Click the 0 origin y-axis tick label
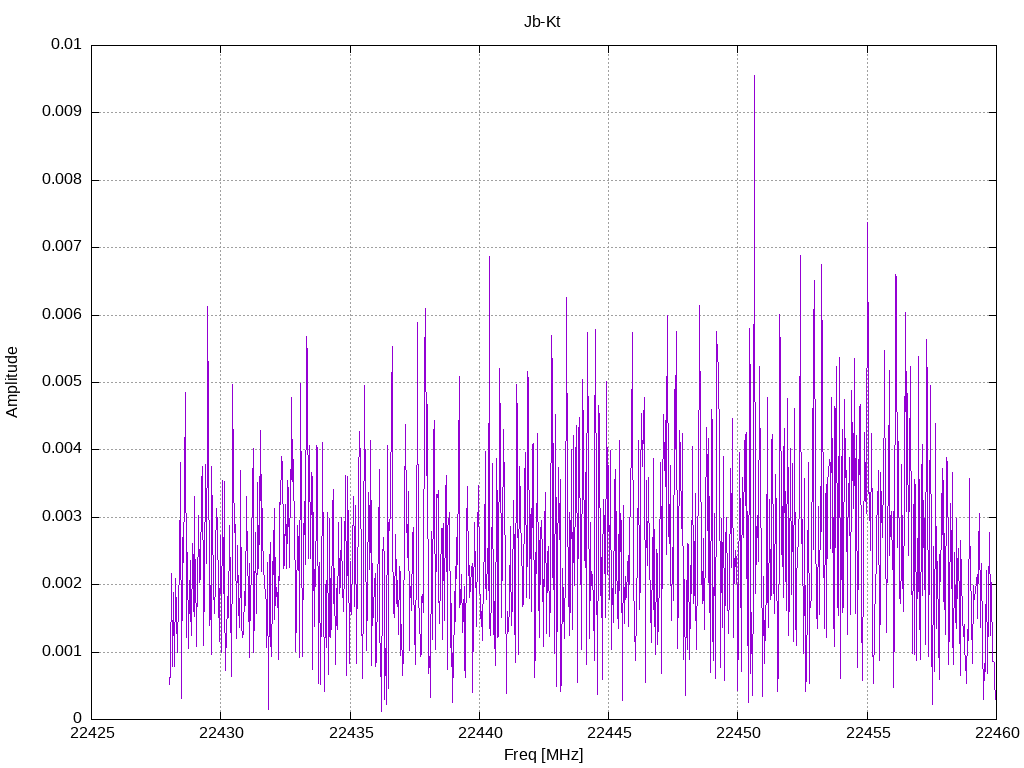 click(77, 719)
